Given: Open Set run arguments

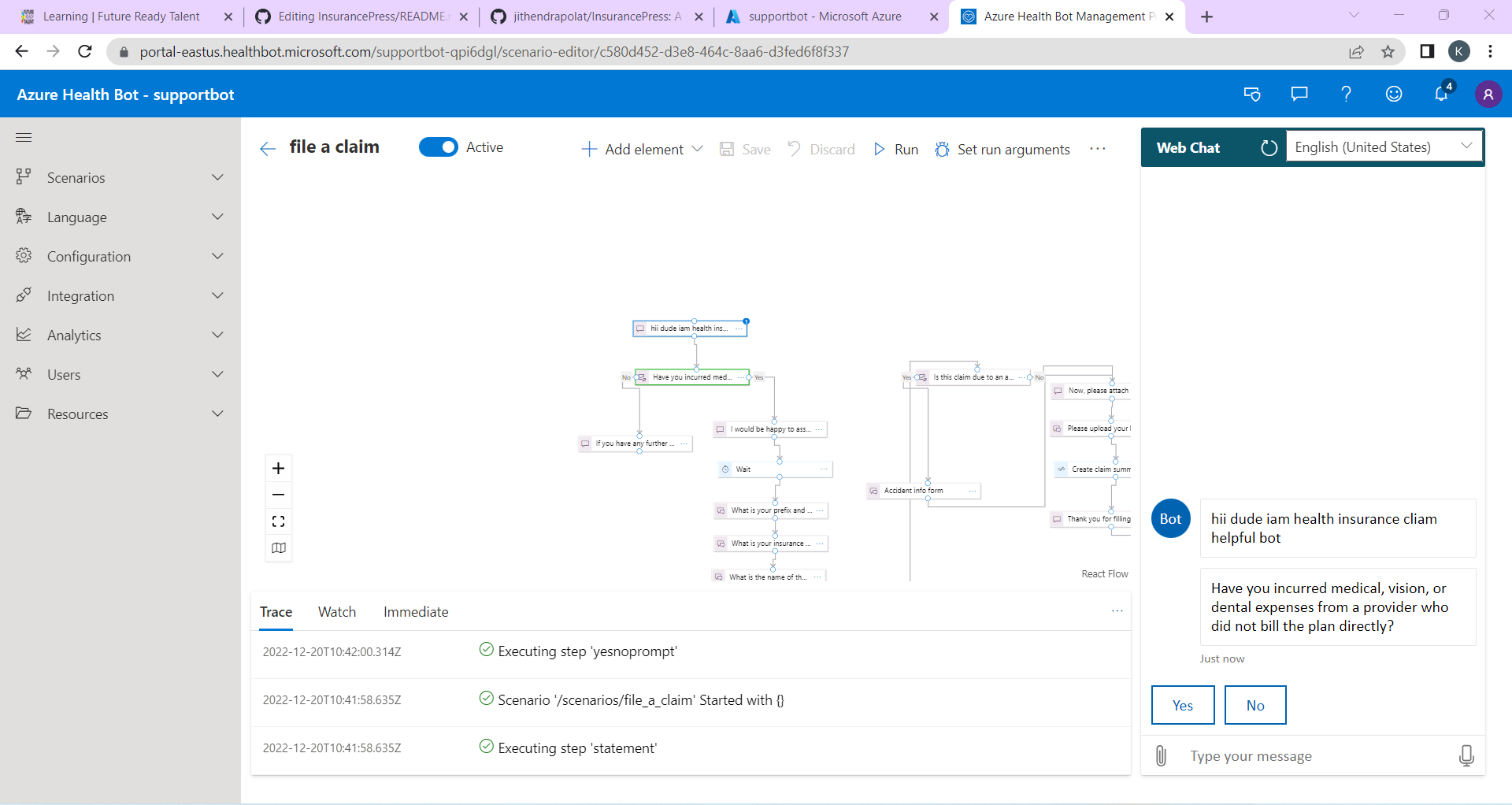Looking at the screenshot, I should 1002,150.
